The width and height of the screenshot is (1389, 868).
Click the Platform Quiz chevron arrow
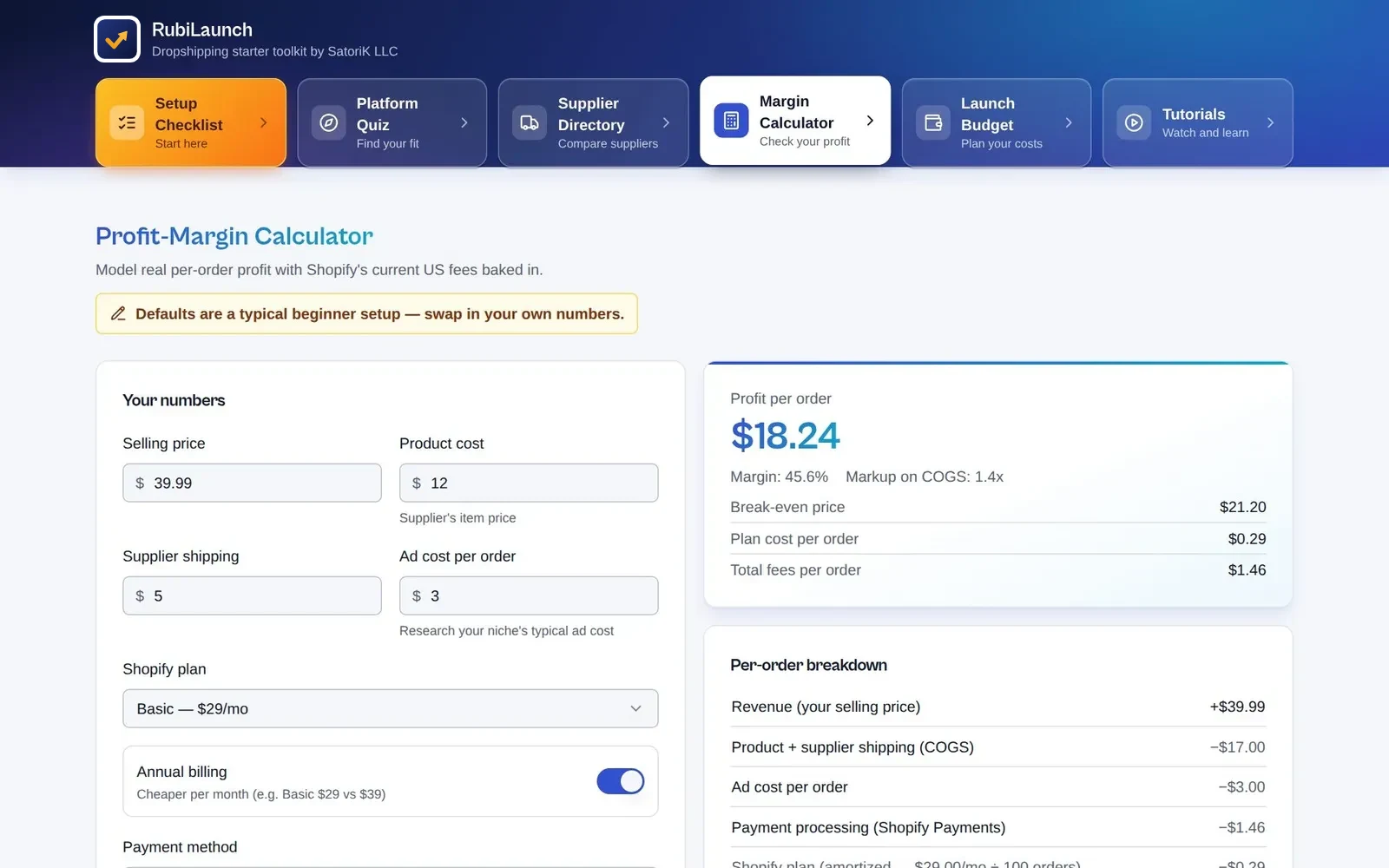tap(464, 122)
